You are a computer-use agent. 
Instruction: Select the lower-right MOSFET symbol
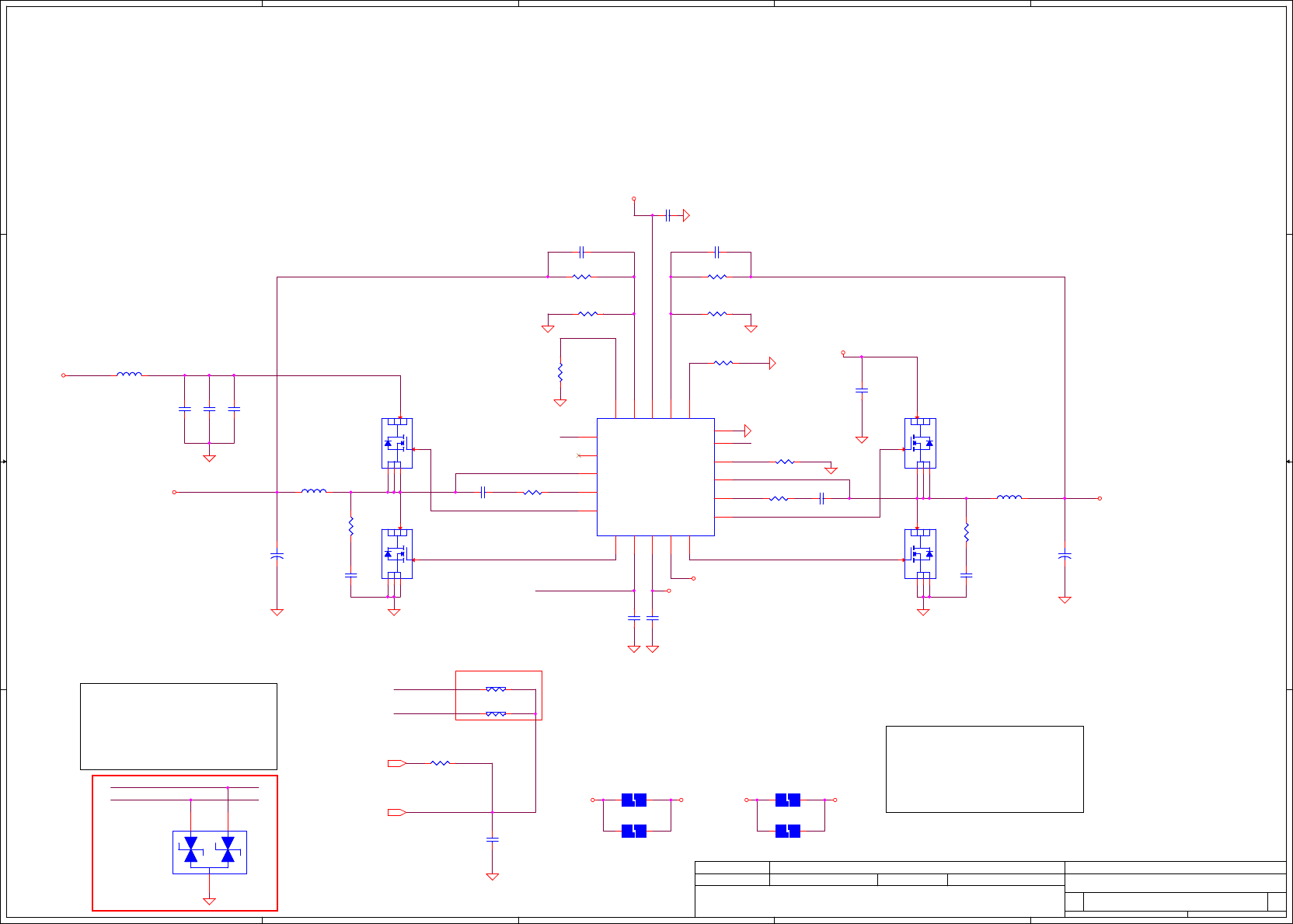point(920,554)
